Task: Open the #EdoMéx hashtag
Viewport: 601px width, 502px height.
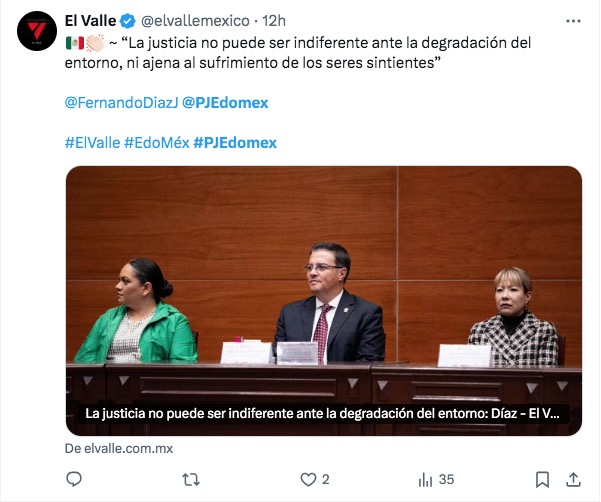Action: pos(156,143)
